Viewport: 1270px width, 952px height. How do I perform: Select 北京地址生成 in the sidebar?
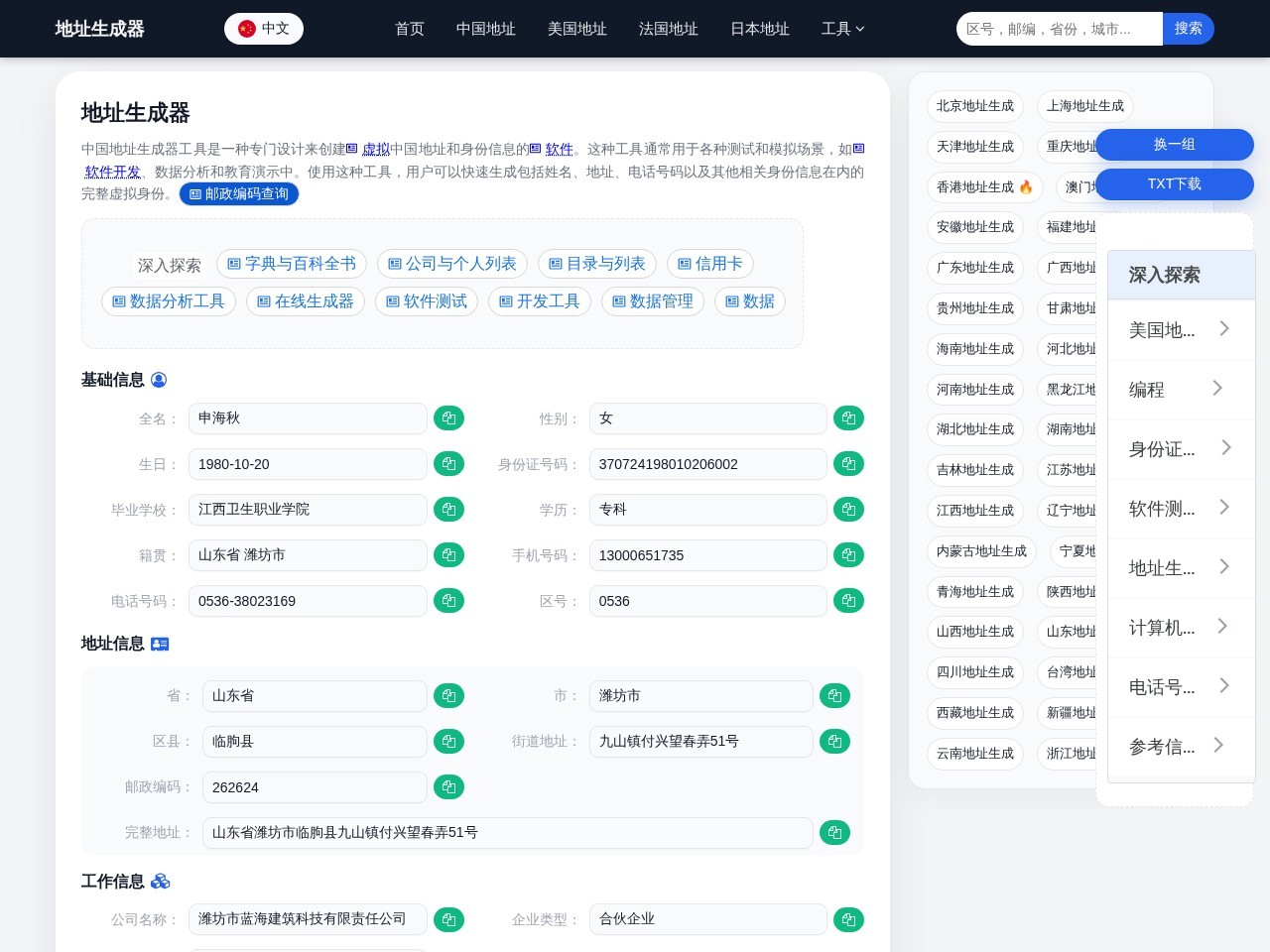pyautogui.click(x=975, y=106)
